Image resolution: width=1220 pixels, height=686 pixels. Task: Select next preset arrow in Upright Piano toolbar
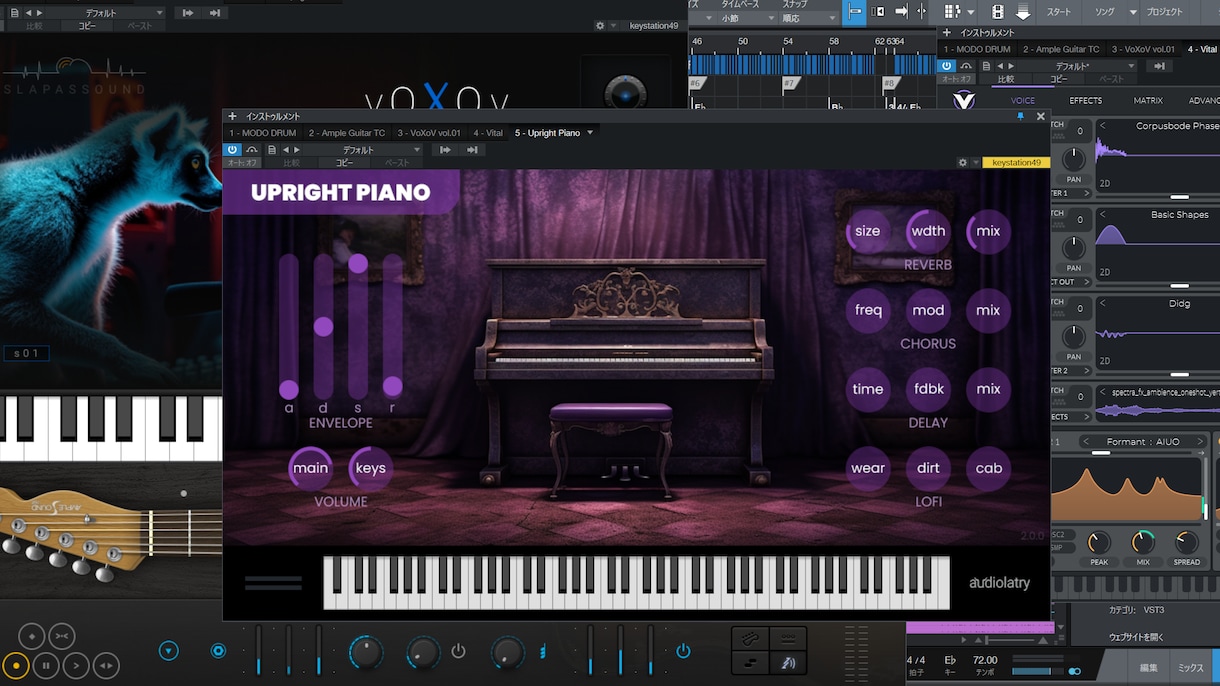pos(296,150)
